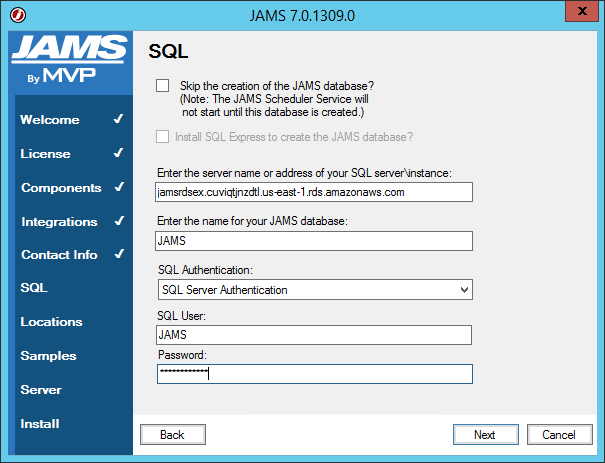Screen dimensions: 605x463
Task: Go to the Welcome step
Action: coord(50,120)
